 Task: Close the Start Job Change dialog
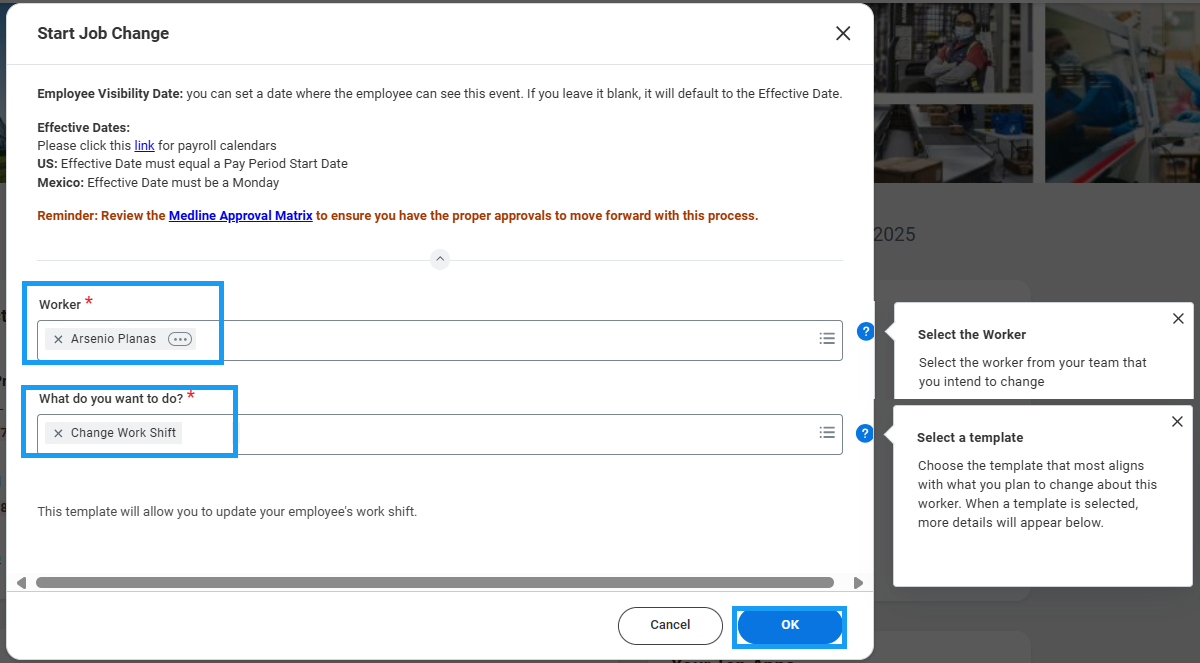(x=843, y=33)
